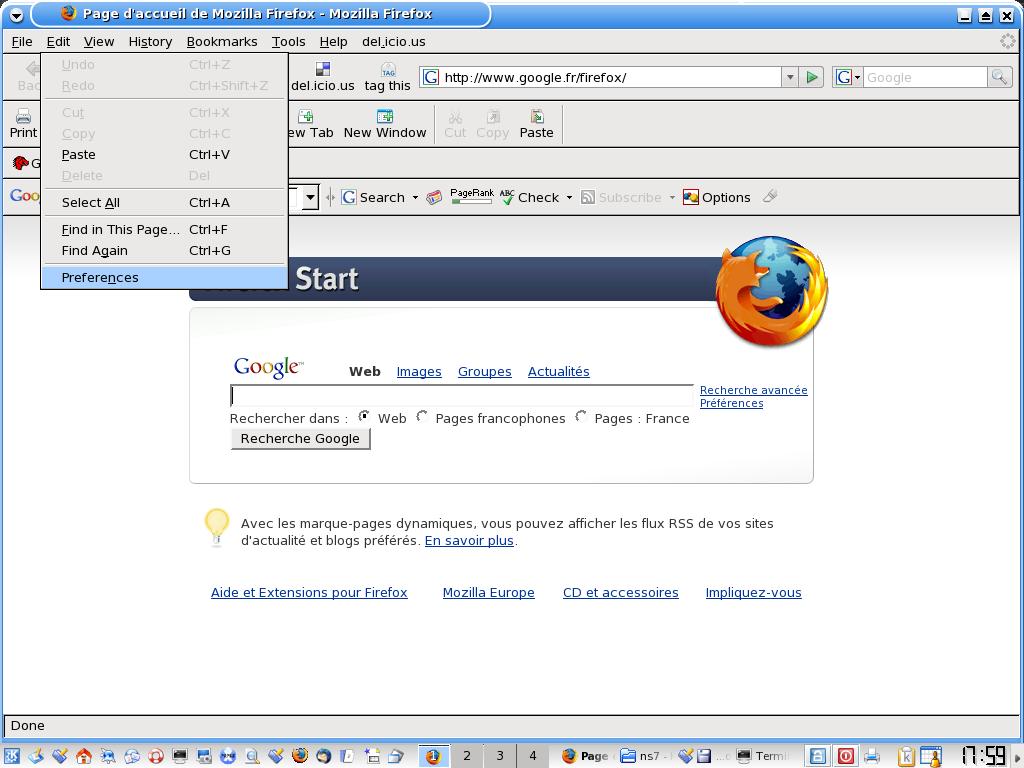Select the 'Pages francophones' radio button
The width and height of the screenshot is (1024, 768).
pos(422,417)
